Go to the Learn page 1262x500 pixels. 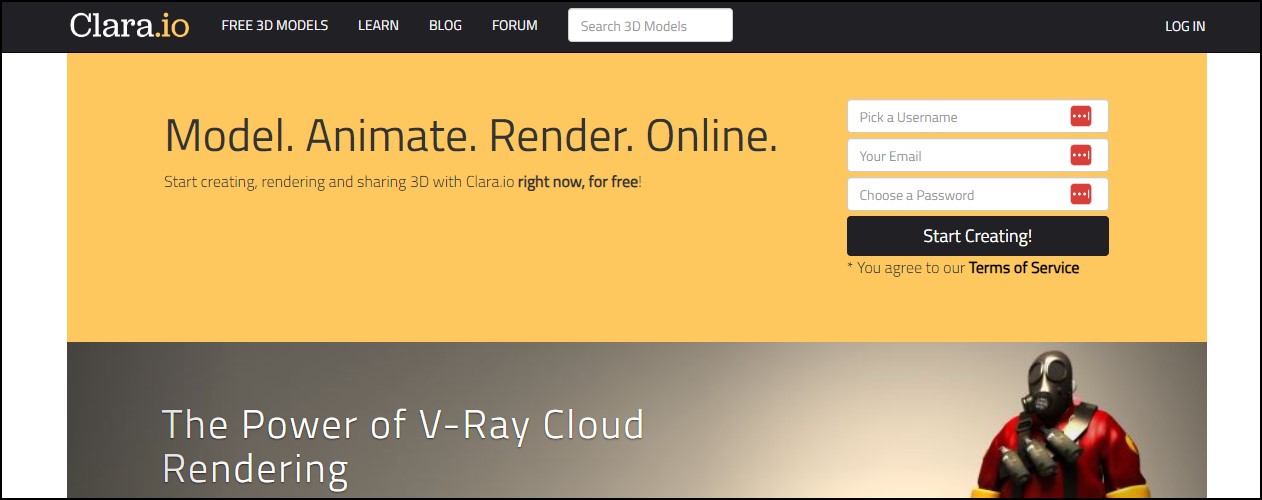(378, 26)
